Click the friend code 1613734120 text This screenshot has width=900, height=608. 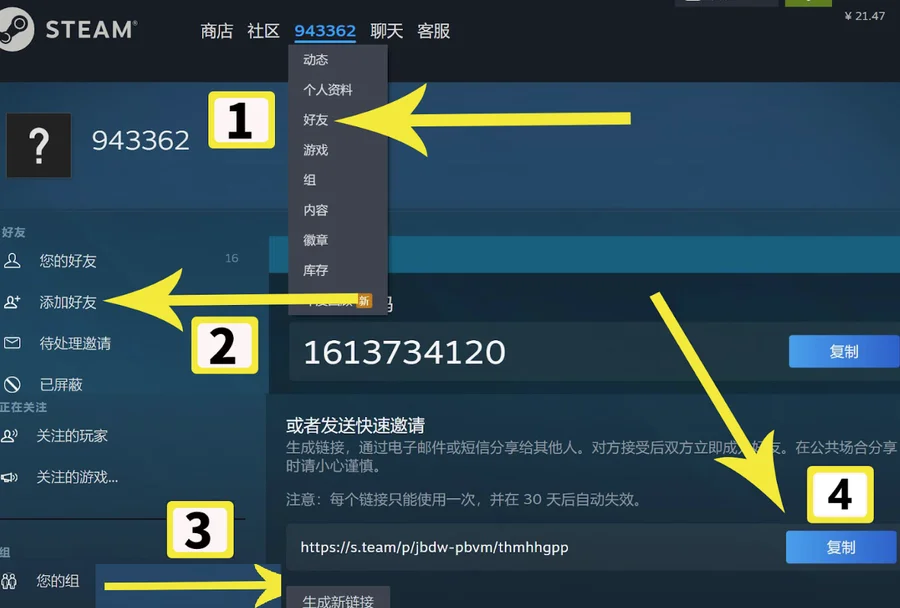click(404, 352)
